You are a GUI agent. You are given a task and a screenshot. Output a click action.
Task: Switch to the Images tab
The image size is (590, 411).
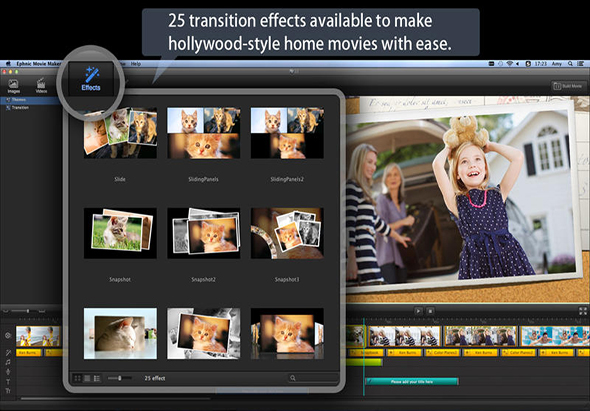coord(14,86)
